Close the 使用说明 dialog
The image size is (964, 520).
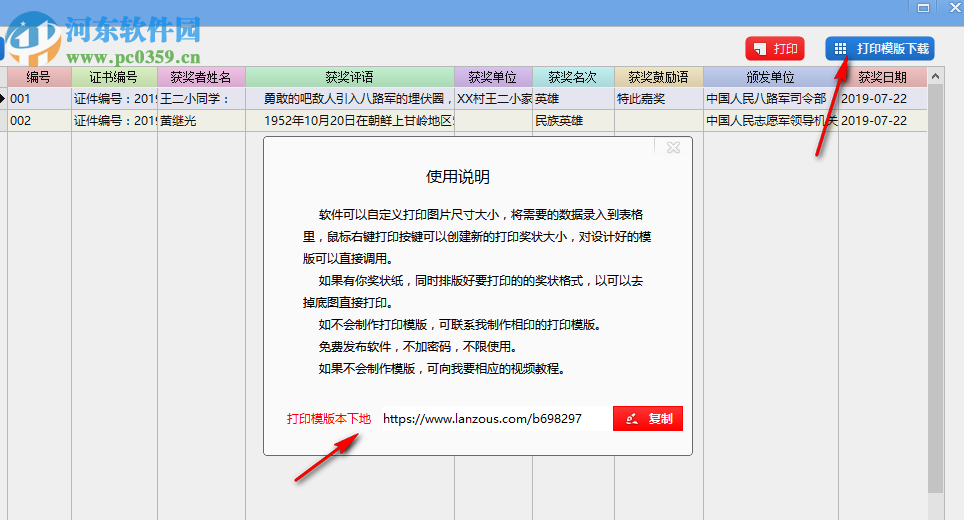coord(673,148)
